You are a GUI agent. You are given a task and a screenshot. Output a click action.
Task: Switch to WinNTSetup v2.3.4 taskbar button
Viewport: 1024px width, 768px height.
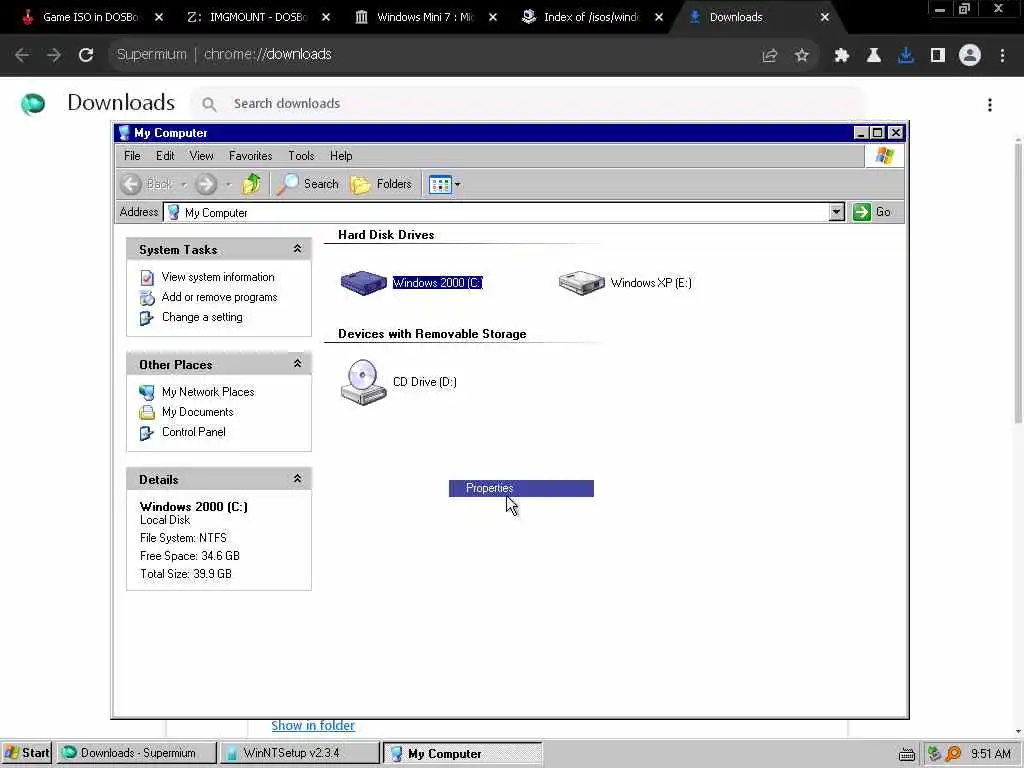click(x=299, y=753)
